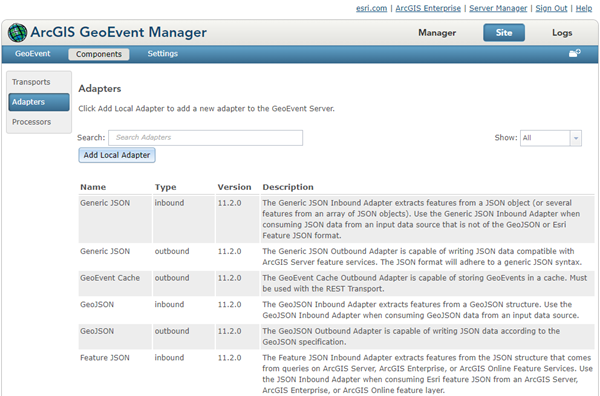Click the Description column header
The image size is (600, 396).
pos(288,187)
